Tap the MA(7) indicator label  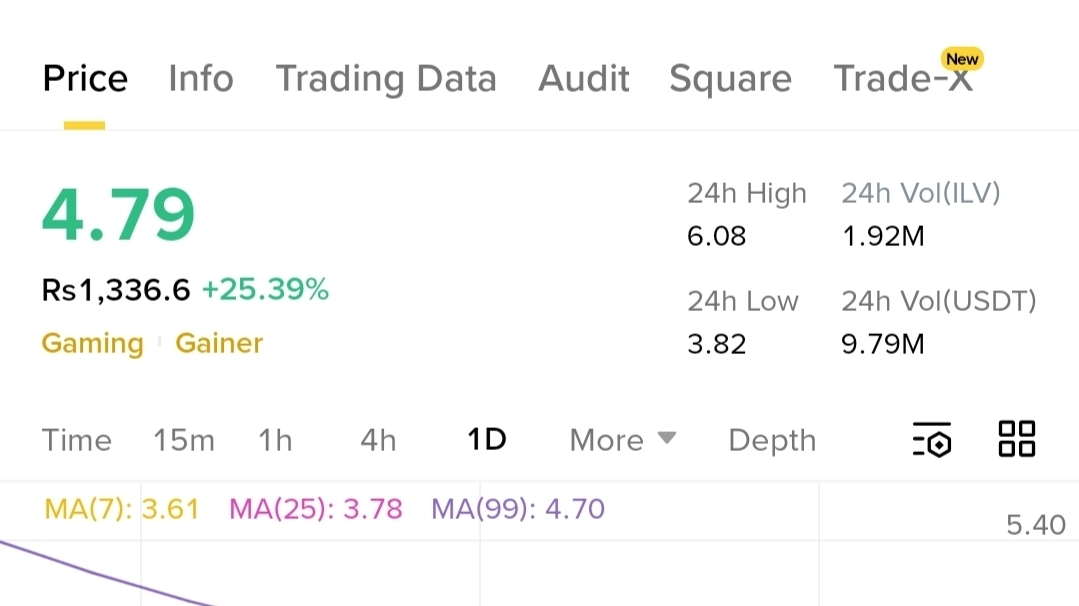coord(122,509)
